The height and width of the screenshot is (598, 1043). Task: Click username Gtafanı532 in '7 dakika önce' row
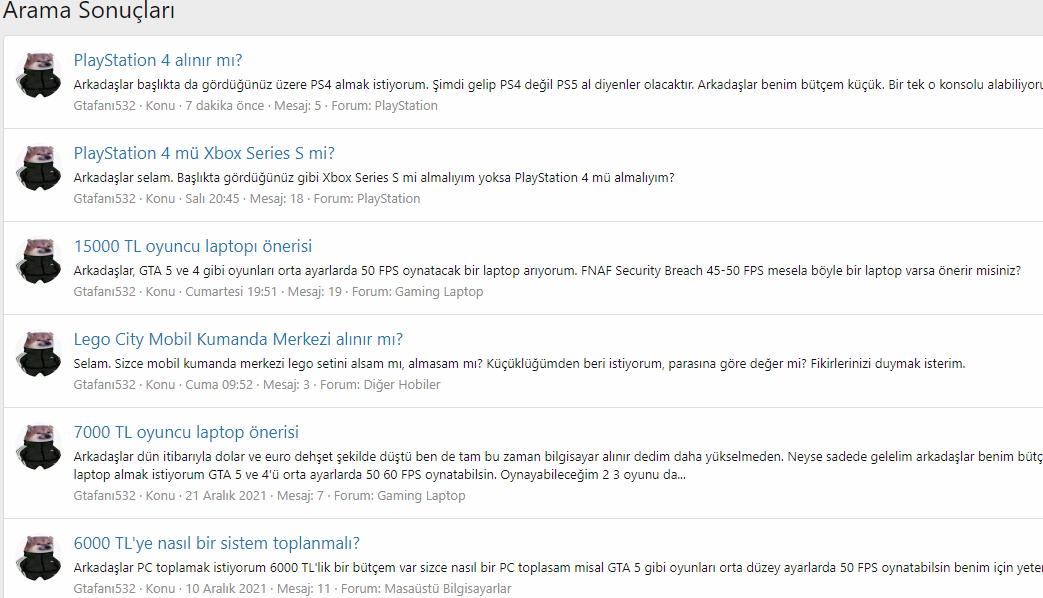(104, 106)
